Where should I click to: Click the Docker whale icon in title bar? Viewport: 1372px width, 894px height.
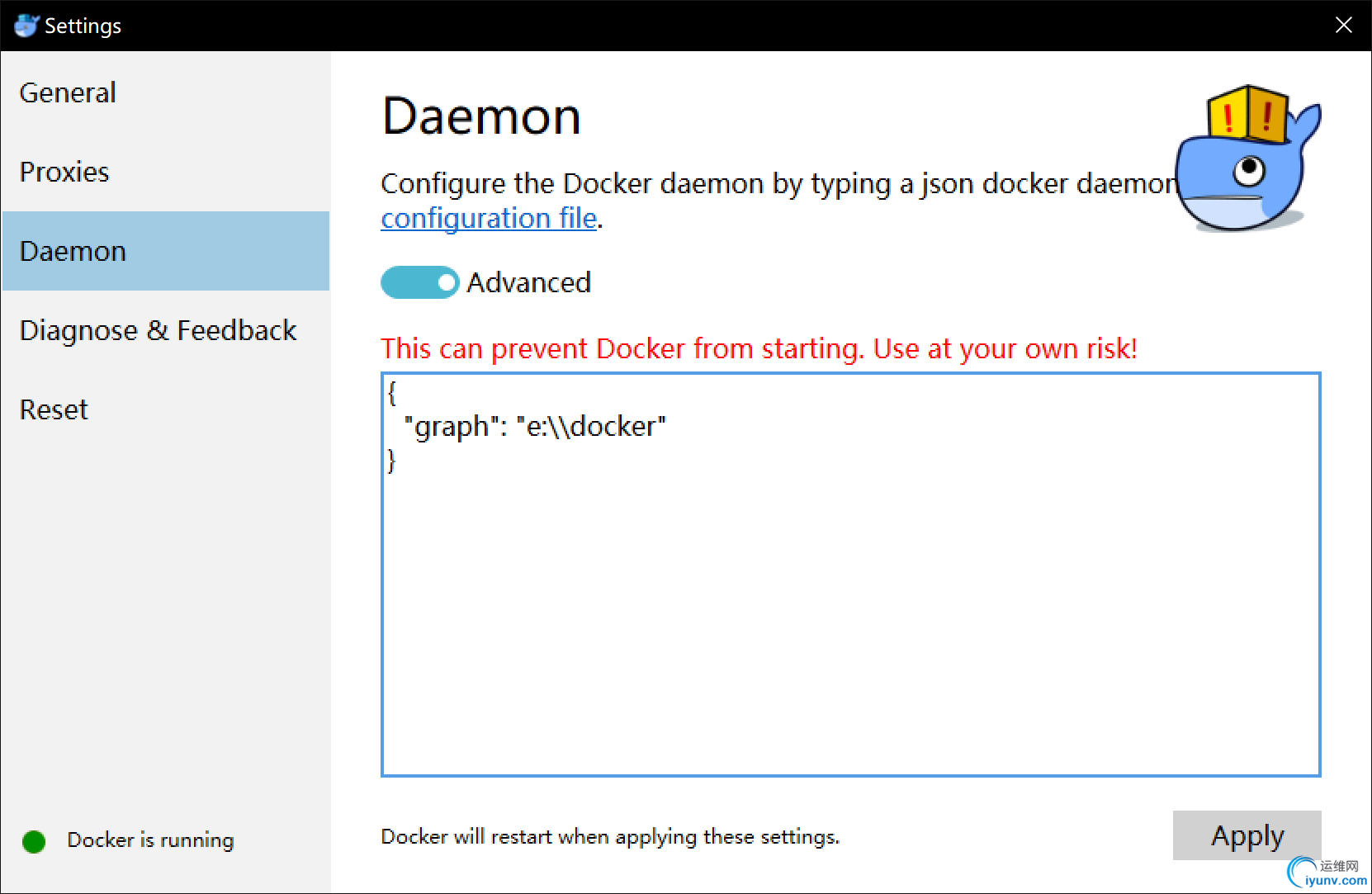(x=26, y=26)
